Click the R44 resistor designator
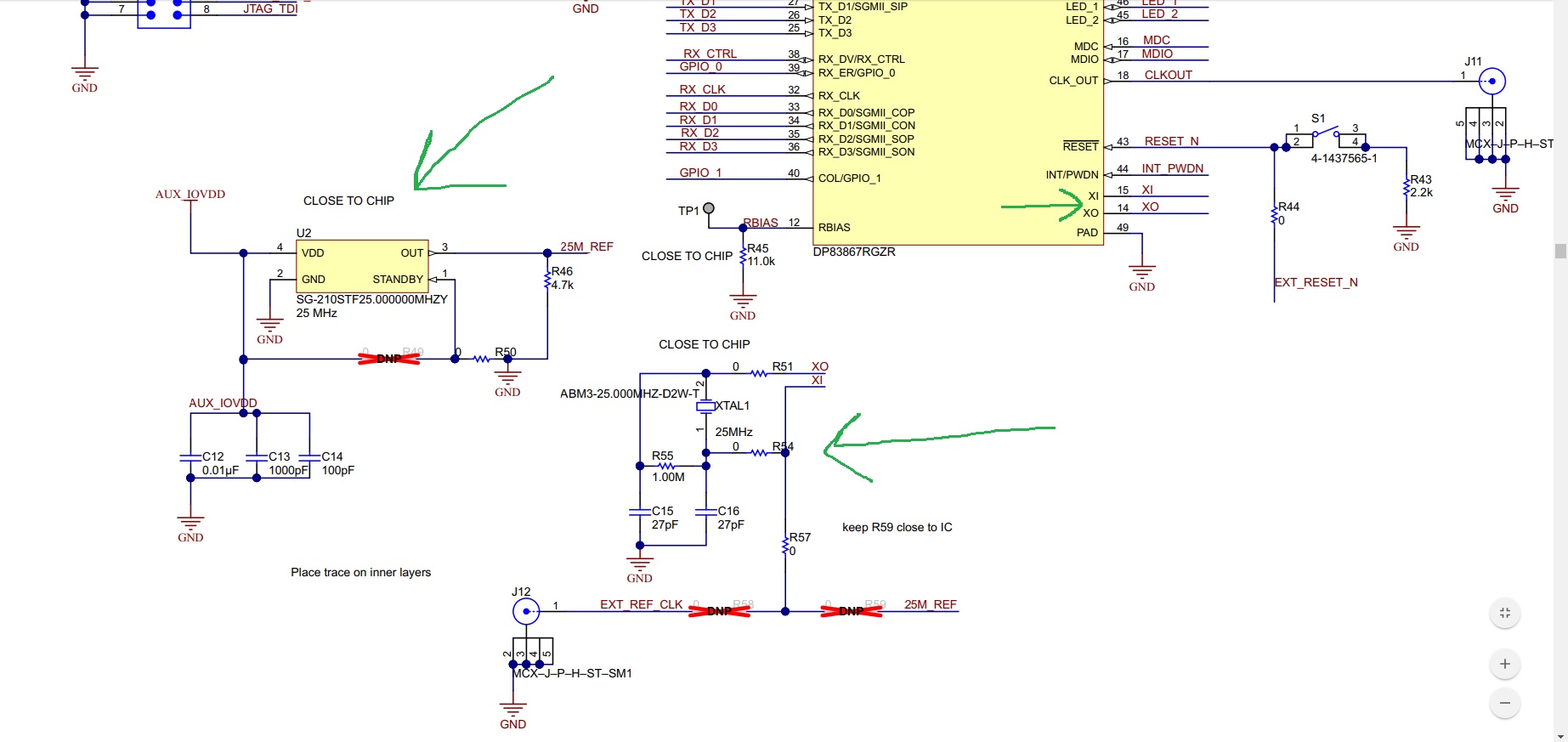Viewport: 1568px width, 742px height. click(1288, 207)
